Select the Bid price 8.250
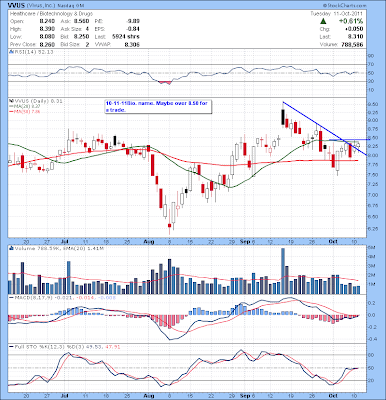 (82, 37)
